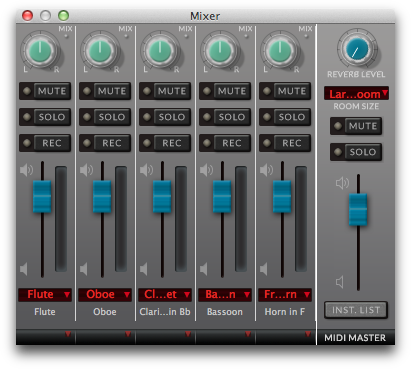411x369 pixels.
Task: Click the loud speaker icon on Flute strip
Action: coord(26,170)
